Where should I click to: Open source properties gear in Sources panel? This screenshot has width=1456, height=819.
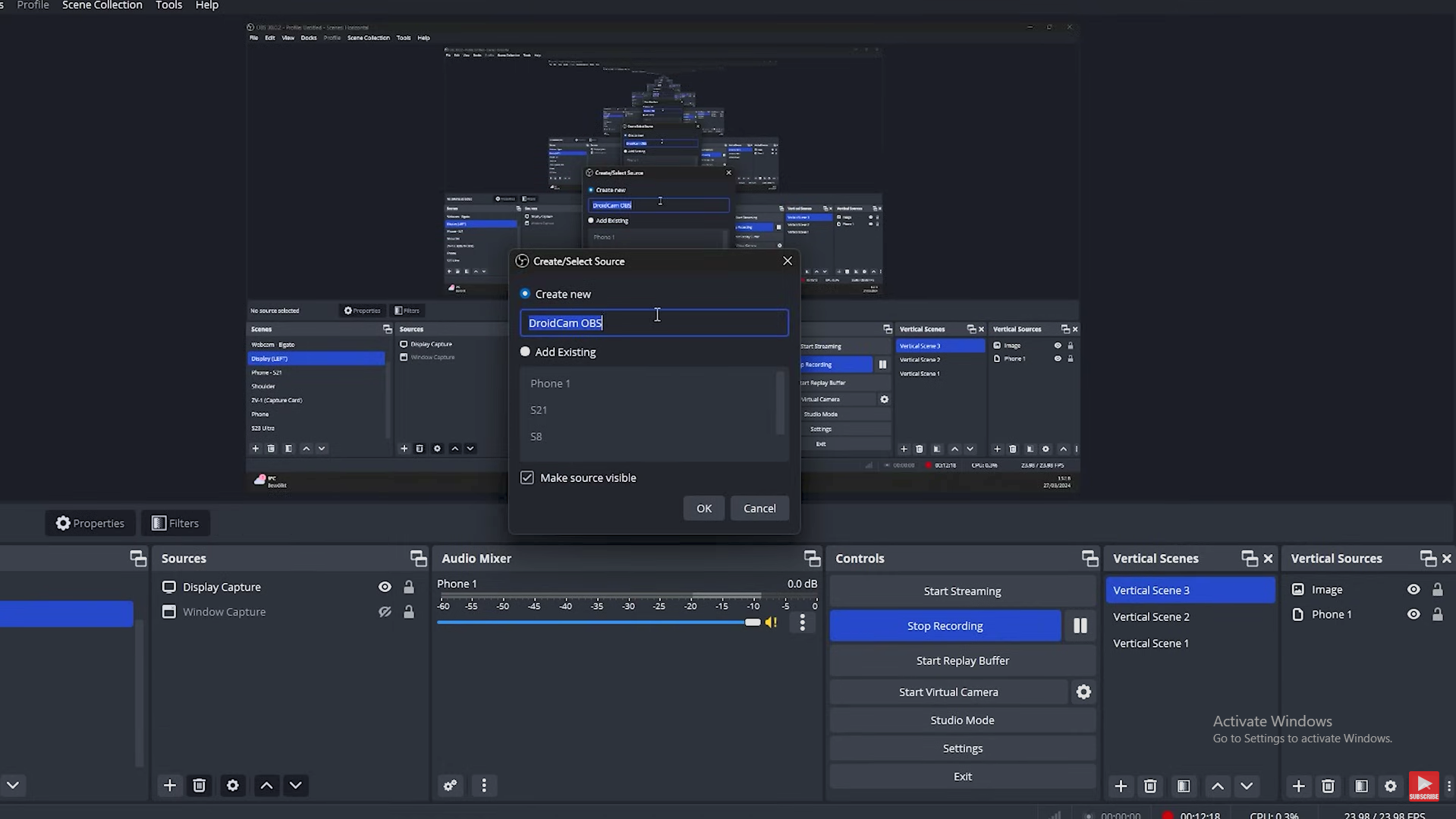pos(233,786)
